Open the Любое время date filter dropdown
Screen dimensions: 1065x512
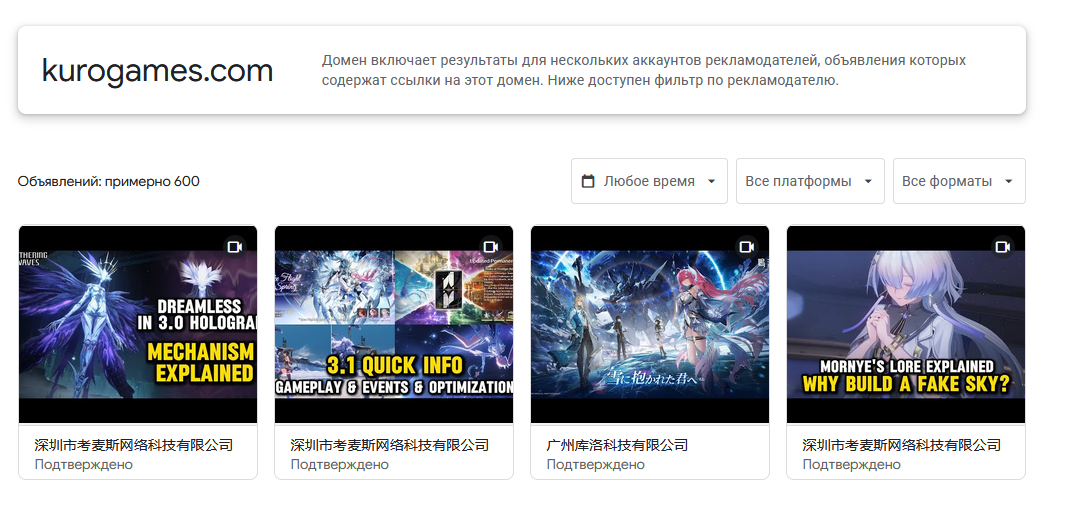click(x=649, y=181)
